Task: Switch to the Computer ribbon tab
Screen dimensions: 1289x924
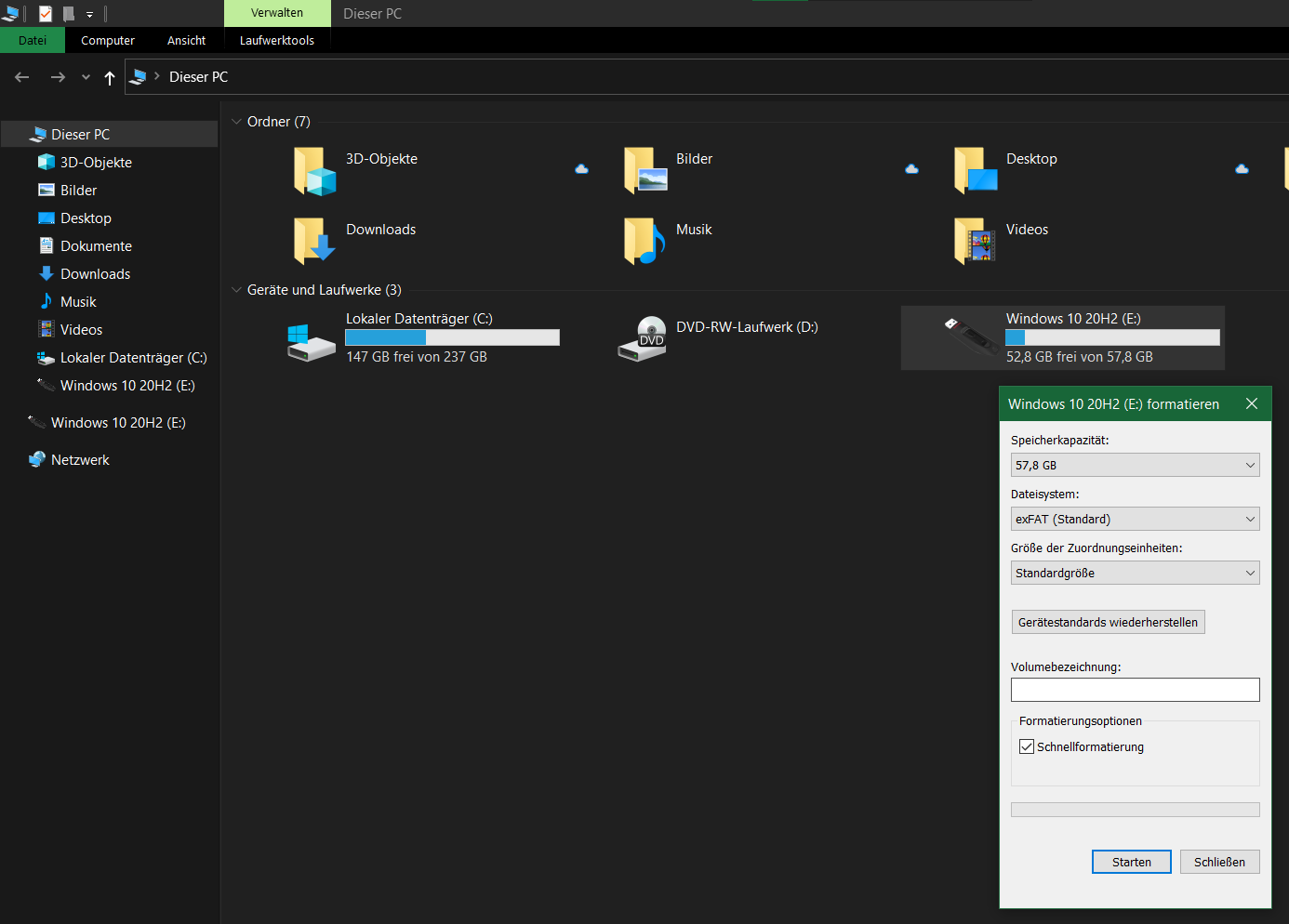Action: point(108,40)
